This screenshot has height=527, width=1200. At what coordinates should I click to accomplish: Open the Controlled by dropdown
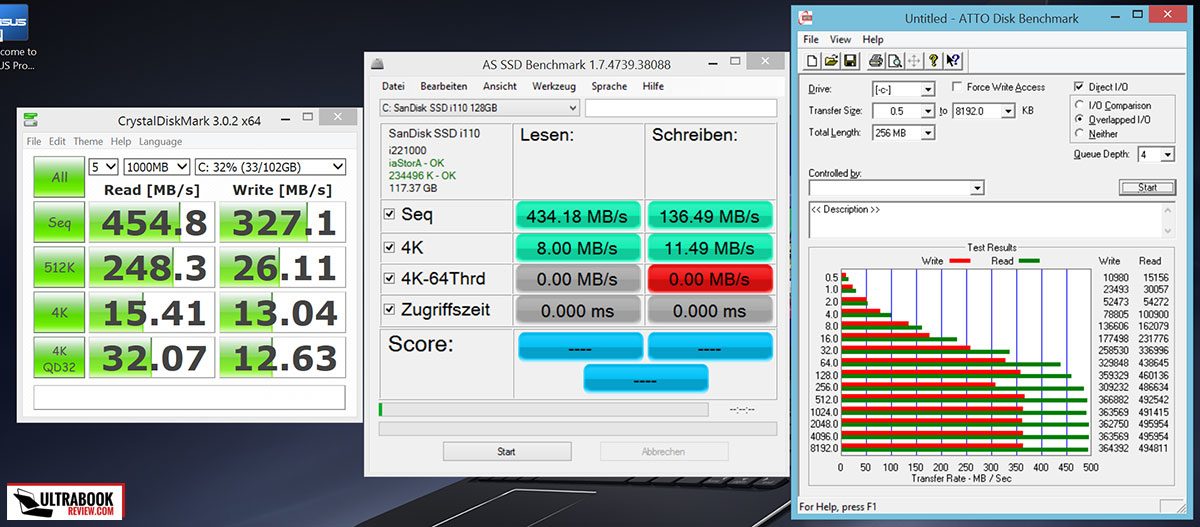977,188
